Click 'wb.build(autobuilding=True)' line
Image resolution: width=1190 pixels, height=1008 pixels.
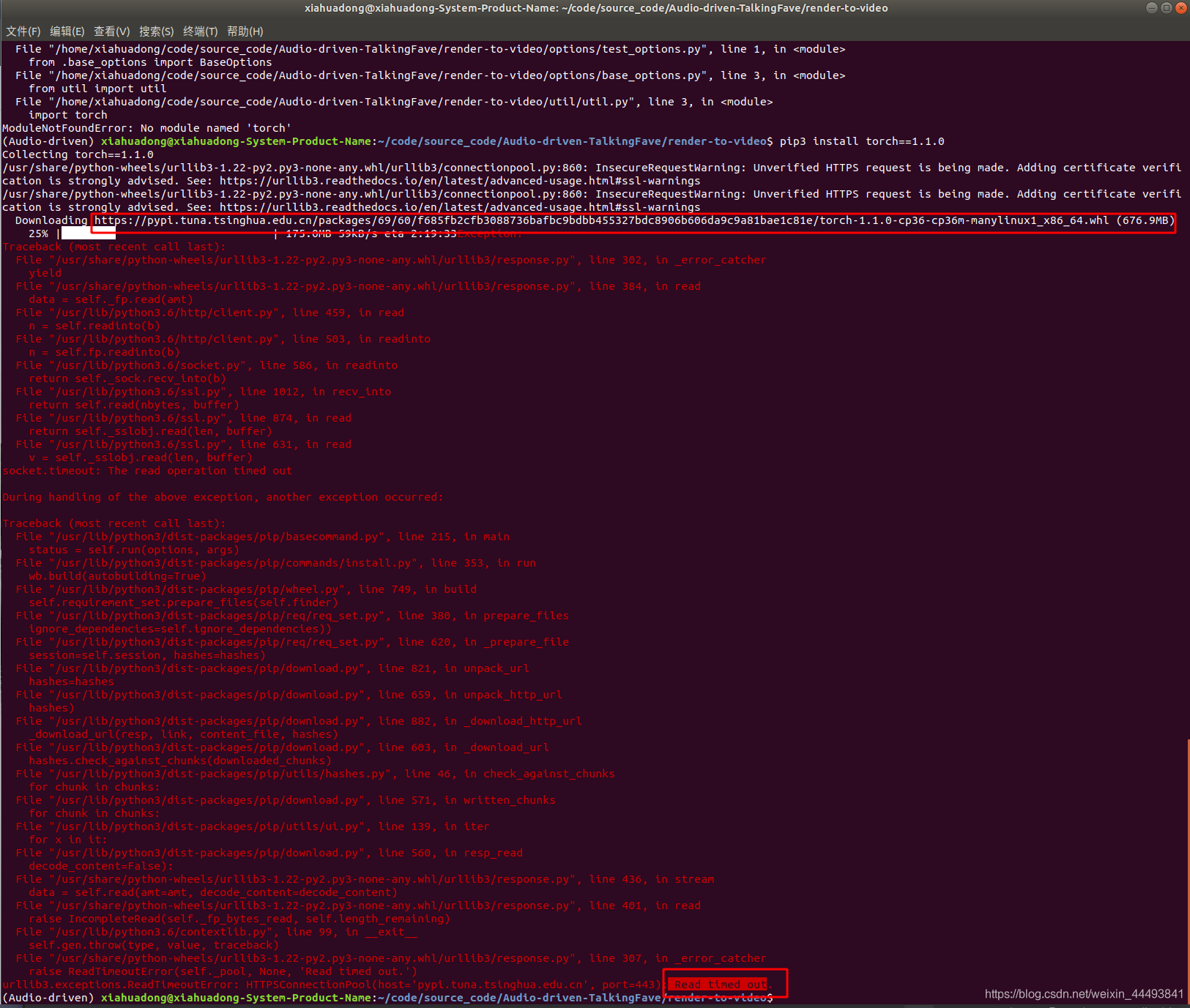[x=117, y=576]
